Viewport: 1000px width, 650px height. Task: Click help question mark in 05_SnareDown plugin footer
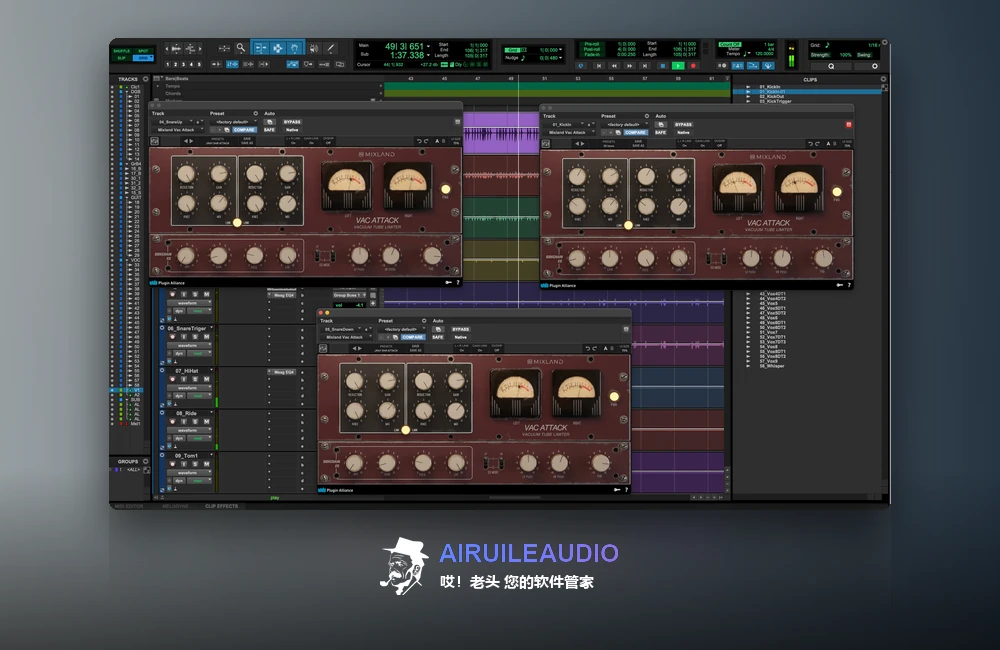(x=626, y=490)
